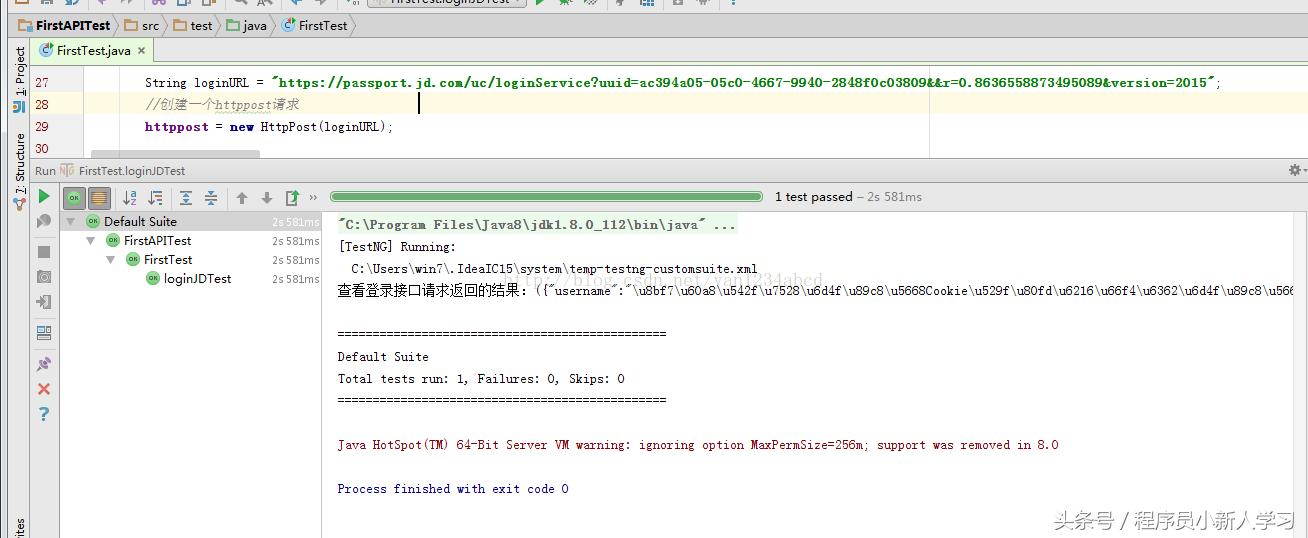Close the FirstTest.java tab
1308x538 pixels.
(x=141, y=50)
